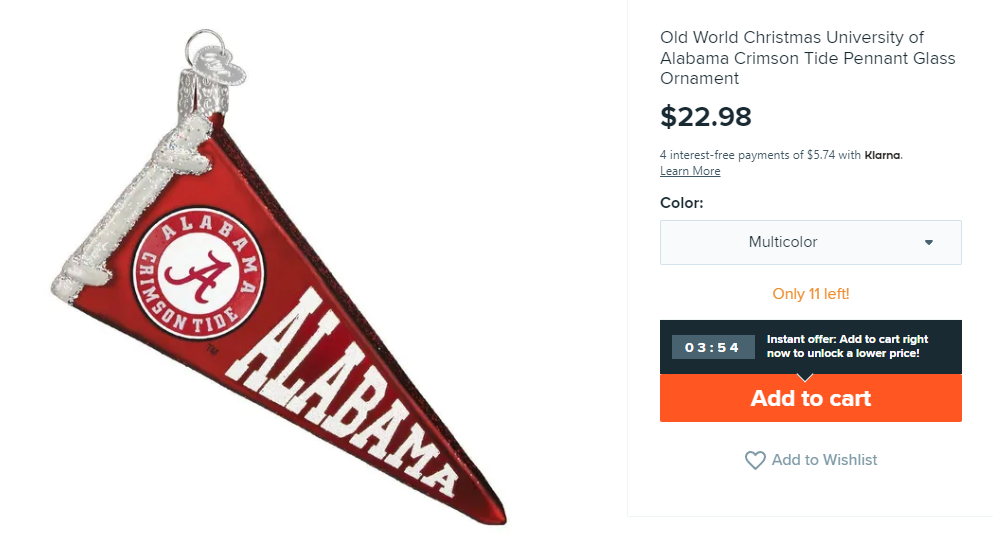993x543 pixels.
Task: Click the round Alabama Crimson Tide seal
Action: 198,275
